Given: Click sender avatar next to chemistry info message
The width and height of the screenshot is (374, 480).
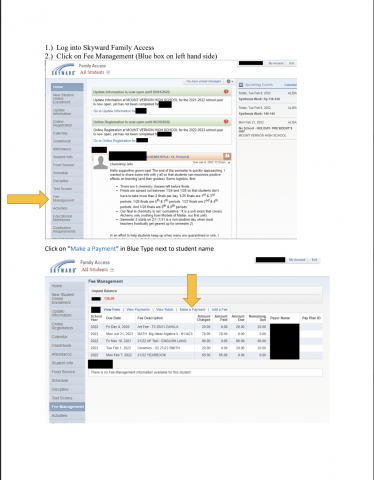Looking at the screenshot, I should click(x=100, y=162).
